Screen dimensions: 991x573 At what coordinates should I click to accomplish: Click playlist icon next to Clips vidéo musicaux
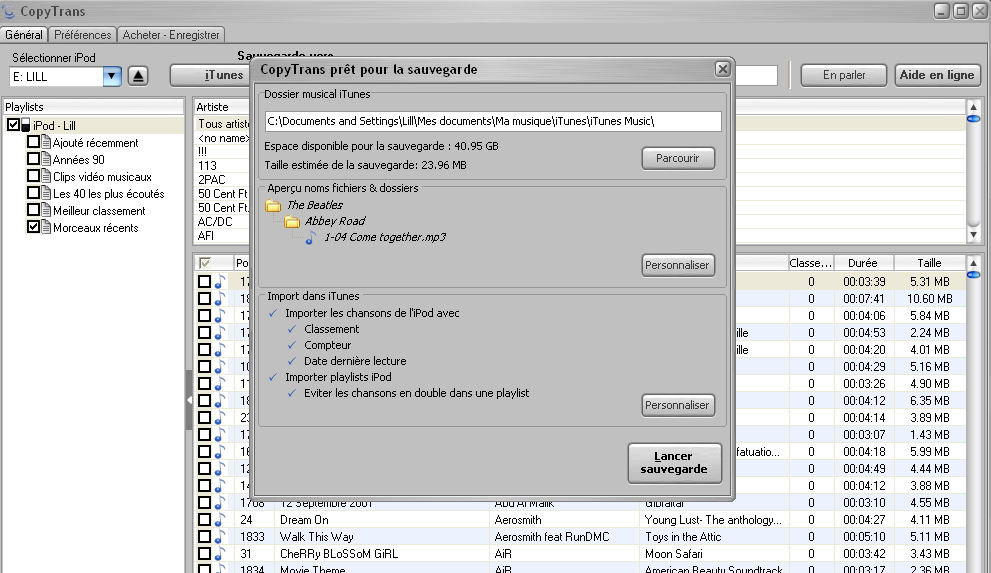[46, 176]
